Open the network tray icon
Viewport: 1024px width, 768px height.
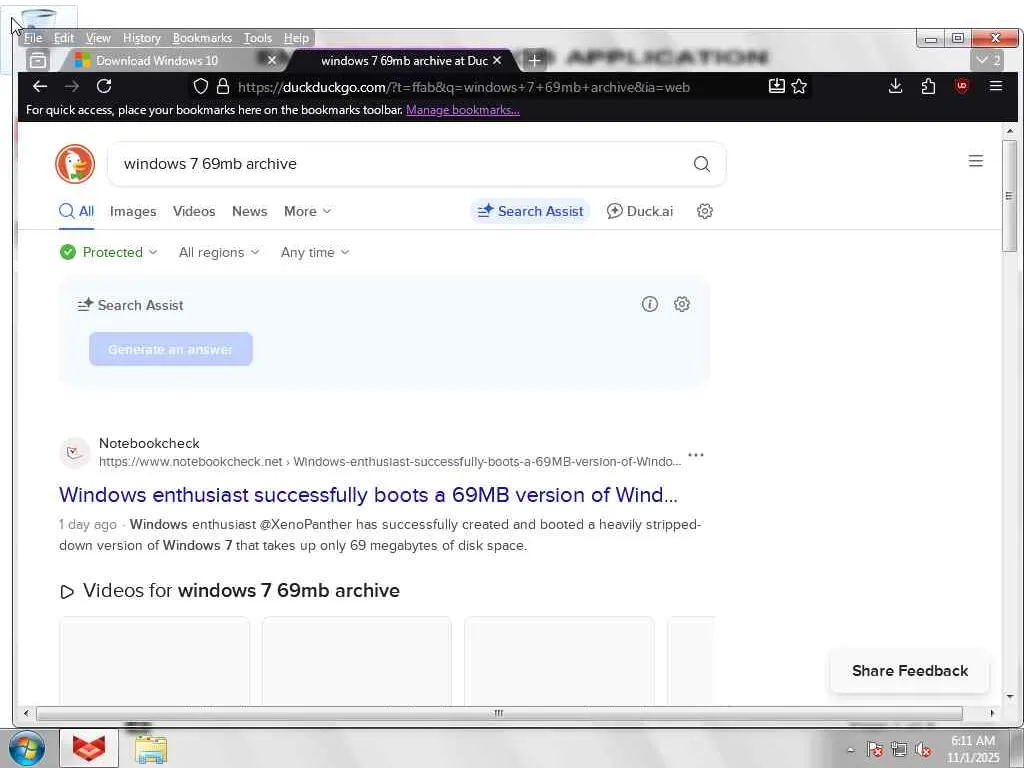click(x=899, y=750)
